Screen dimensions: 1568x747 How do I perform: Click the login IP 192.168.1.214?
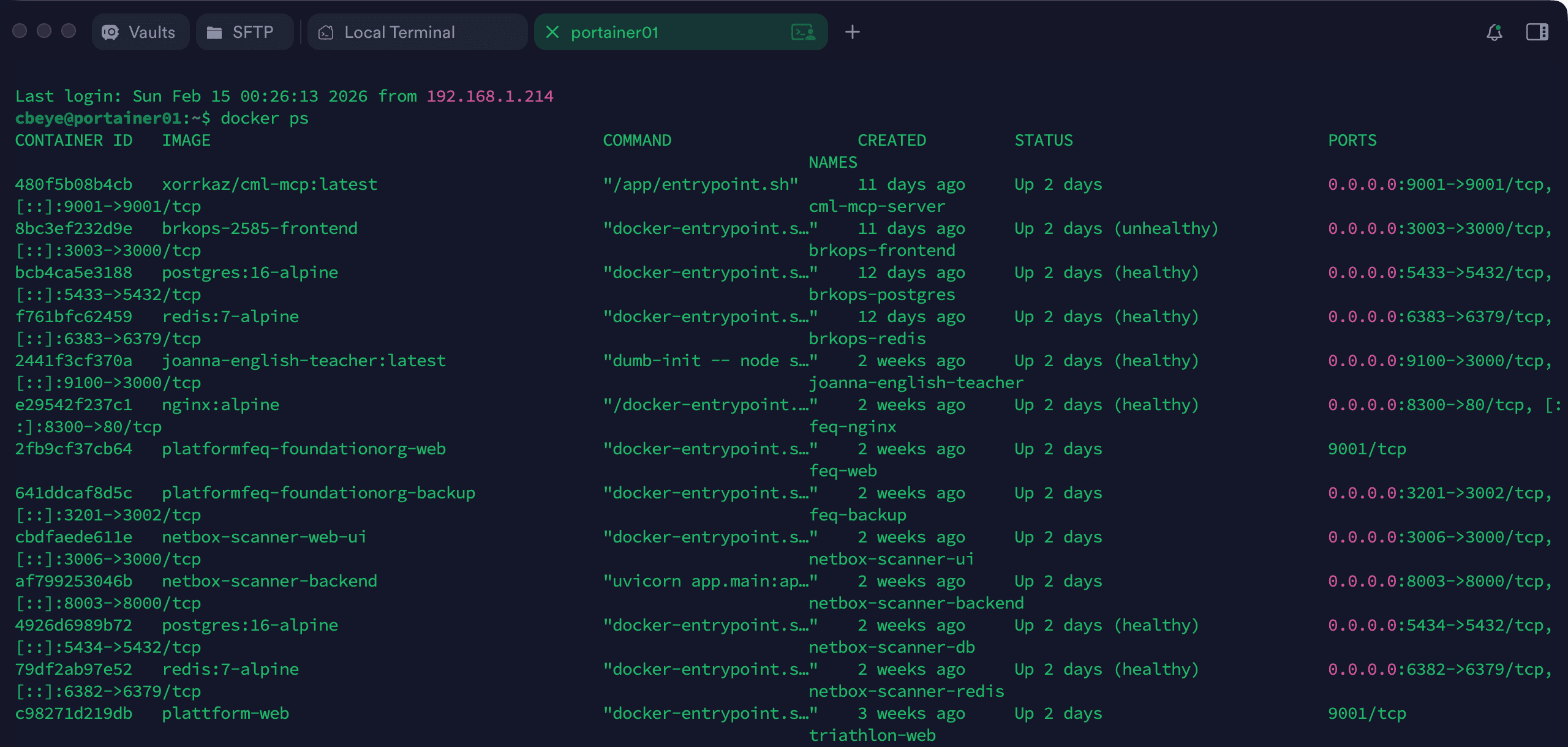coord(490,96)
